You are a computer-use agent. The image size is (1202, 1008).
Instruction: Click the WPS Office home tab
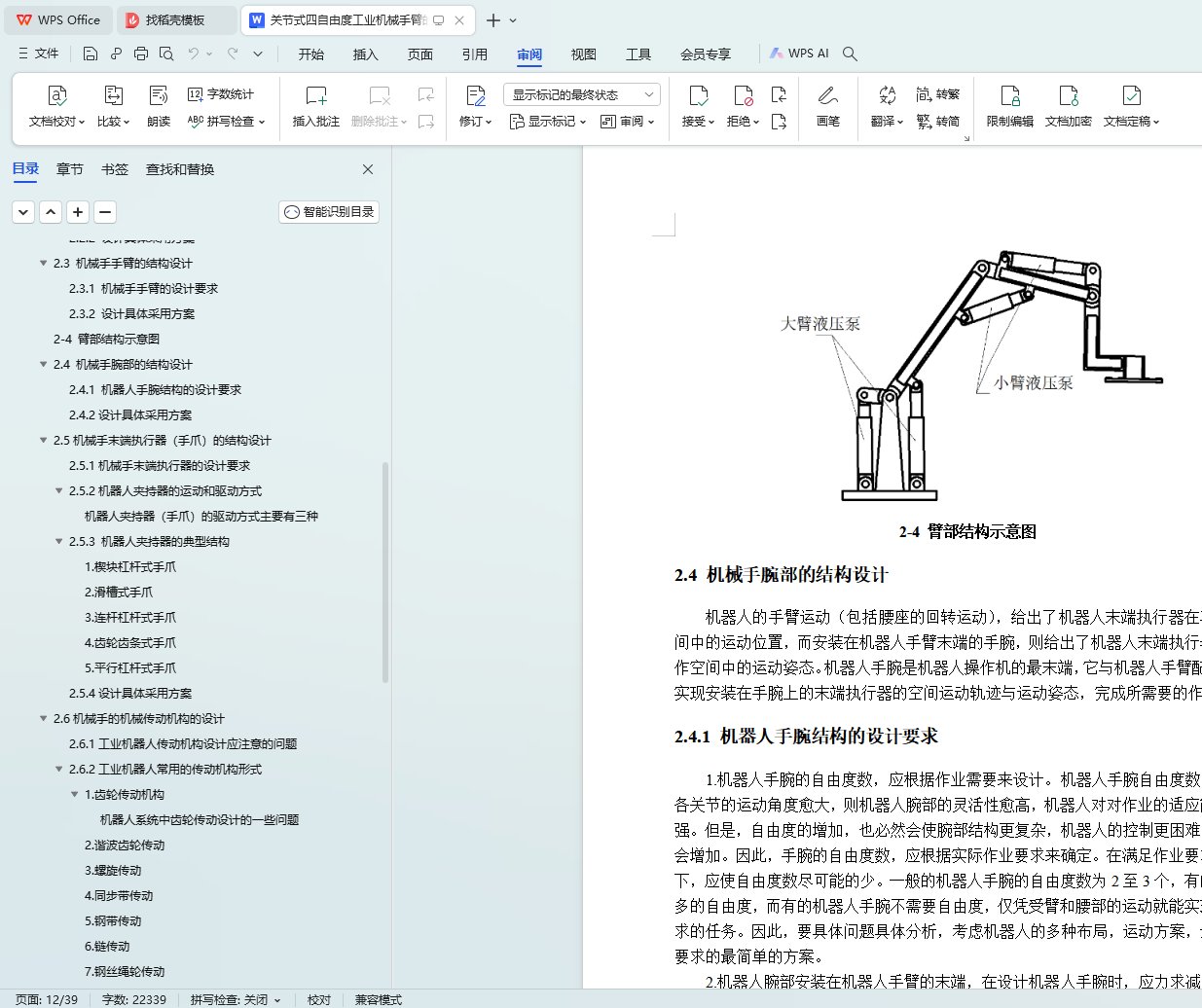(60, 20)
